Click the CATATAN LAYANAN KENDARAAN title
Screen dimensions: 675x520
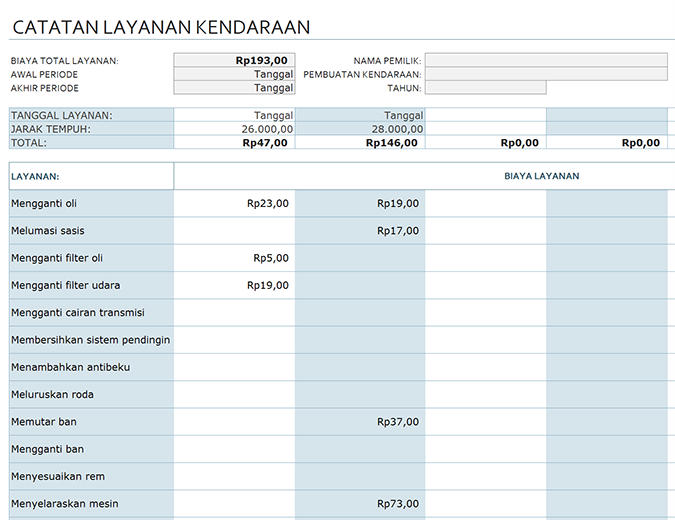point(161,27)
